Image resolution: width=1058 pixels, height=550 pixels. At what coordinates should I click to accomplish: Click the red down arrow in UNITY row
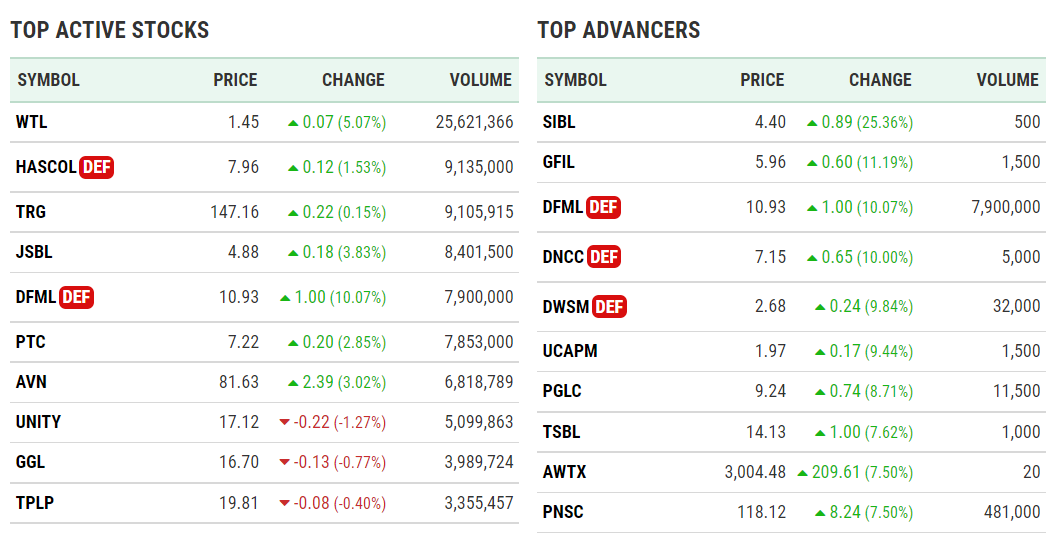pyautogui.click(x=284, y=423)
